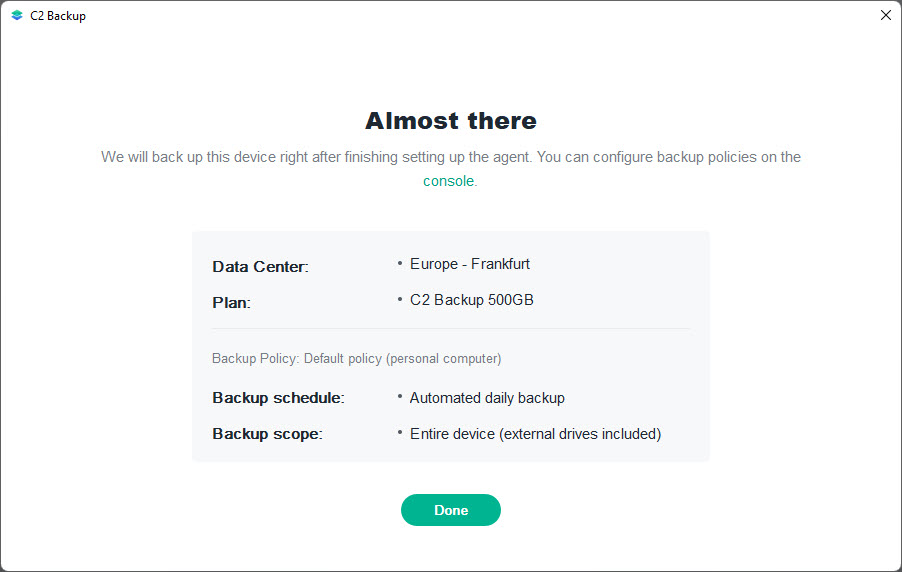This screenshot has width=902, height=572.
Task: Click the C2 Backup logo icon
Action: [17, 16]
